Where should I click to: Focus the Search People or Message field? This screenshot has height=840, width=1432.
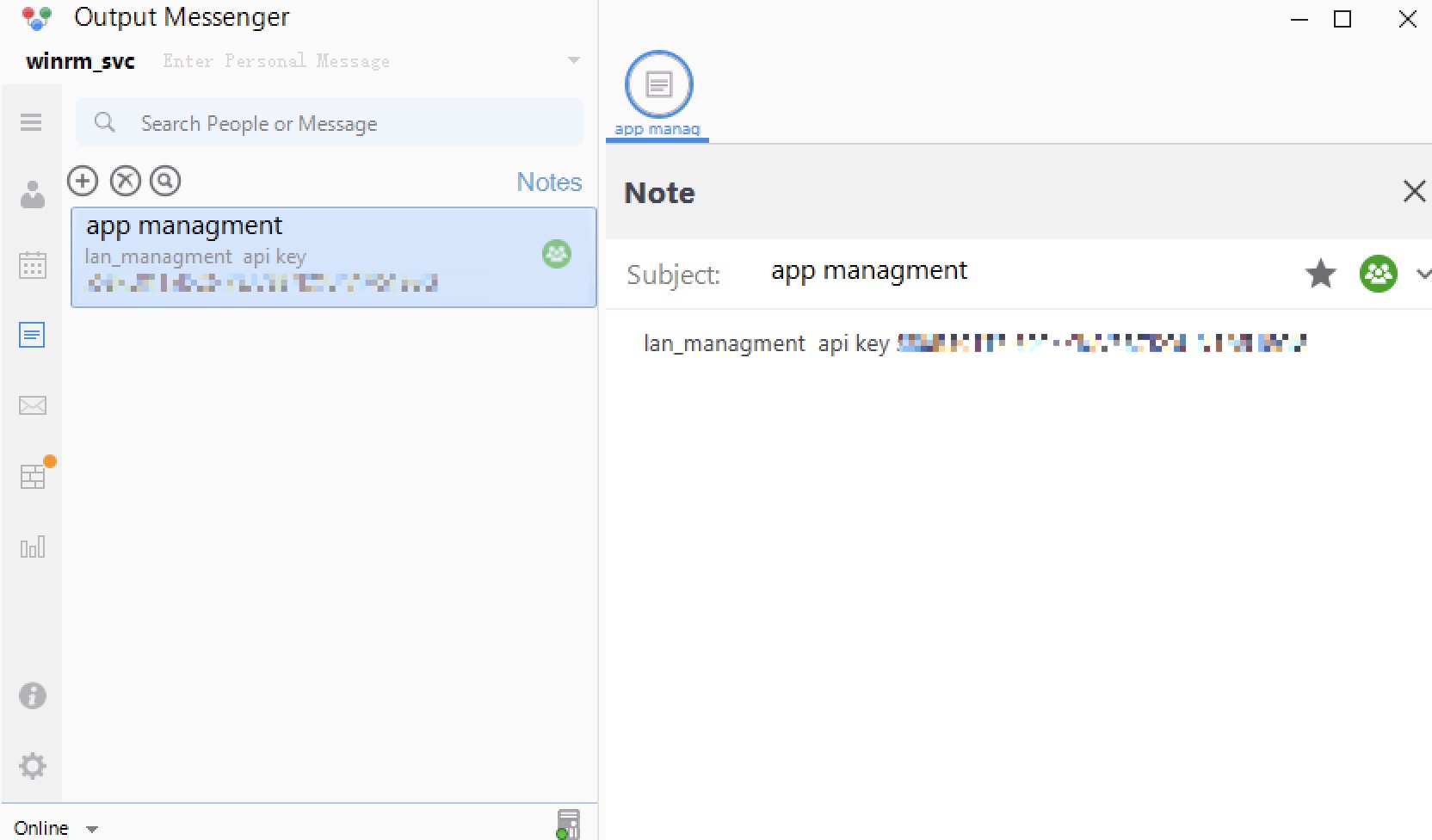tap(330, 123)
